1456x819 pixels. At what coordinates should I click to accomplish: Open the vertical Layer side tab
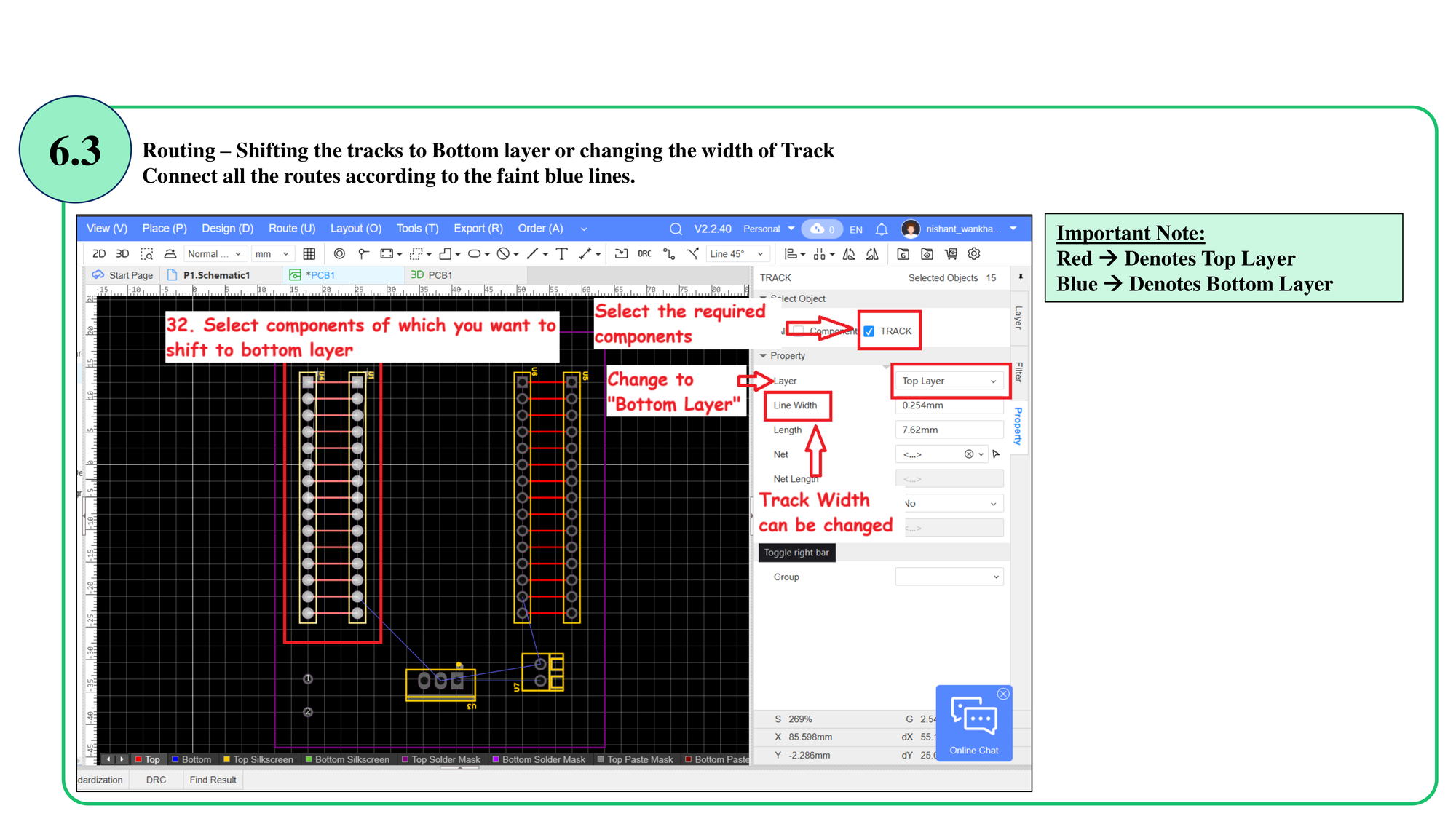[1019, 318]
